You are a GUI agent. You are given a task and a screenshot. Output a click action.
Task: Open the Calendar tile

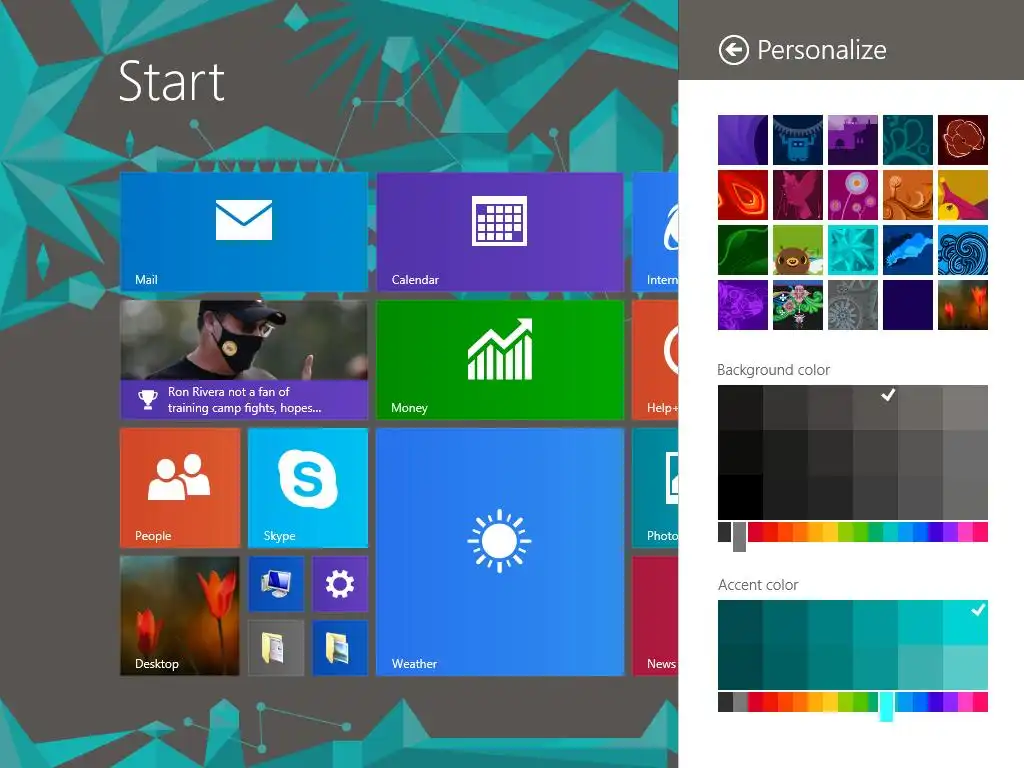point(500,232)
